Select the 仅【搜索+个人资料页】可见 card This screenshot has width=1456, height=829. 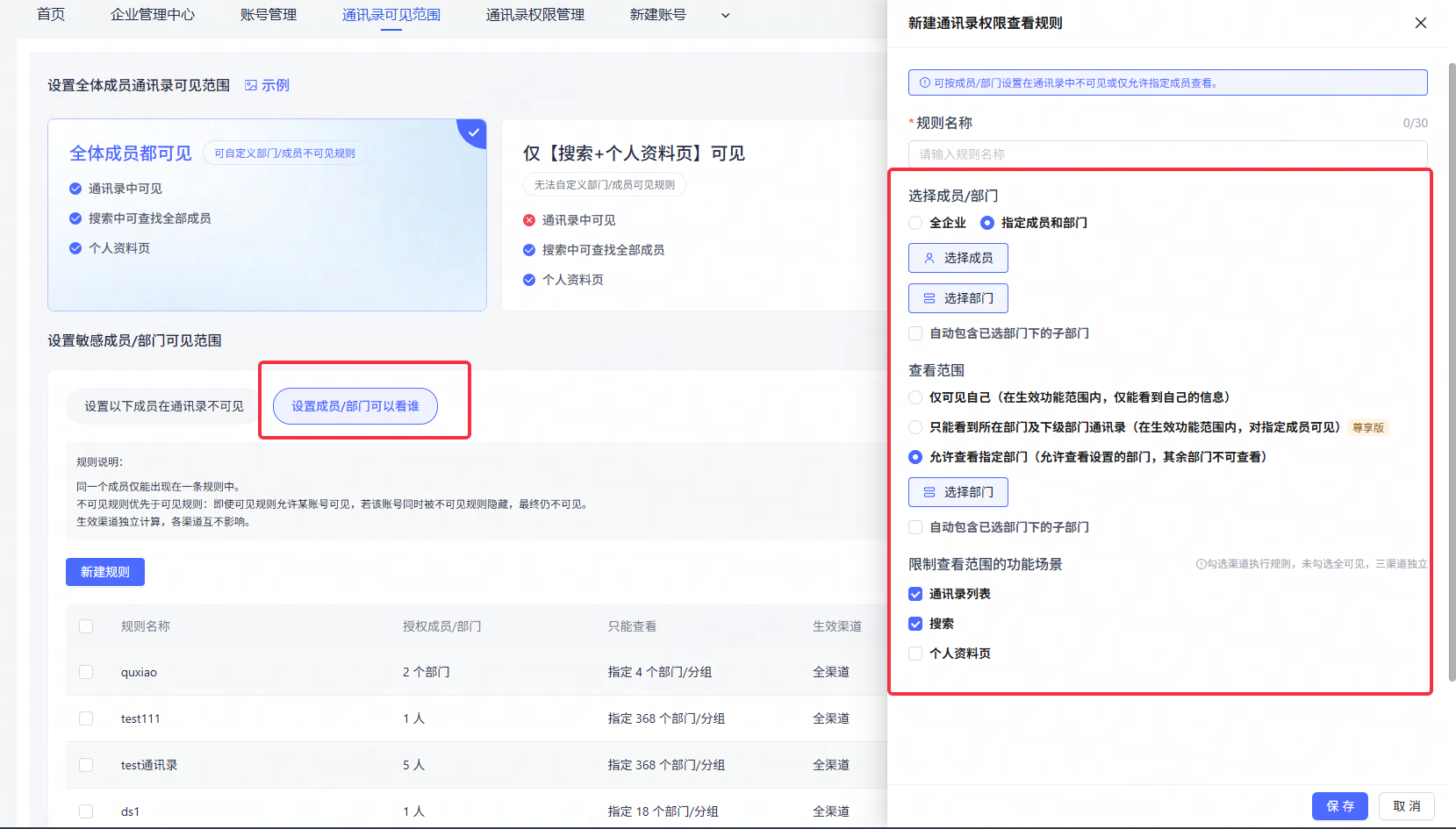coord(694,215)
